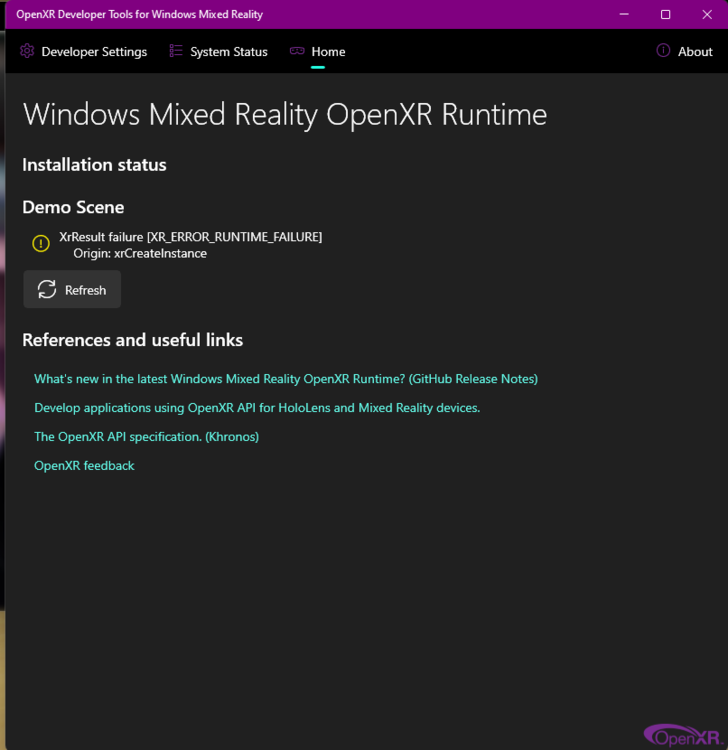The width and height of the screenshot is (728, 750).
Task: Click the checklist icon beside System Status
Action: pos(176,51)
